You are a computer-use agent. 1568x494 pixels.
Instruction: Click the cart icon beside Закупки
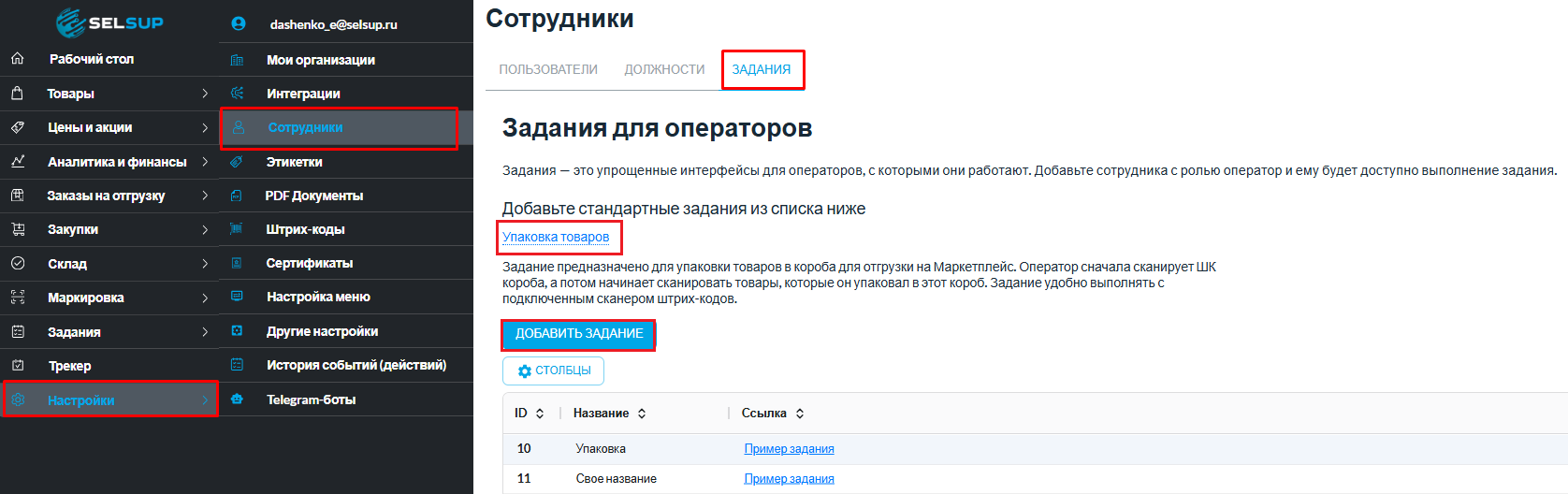click(18, 229)
